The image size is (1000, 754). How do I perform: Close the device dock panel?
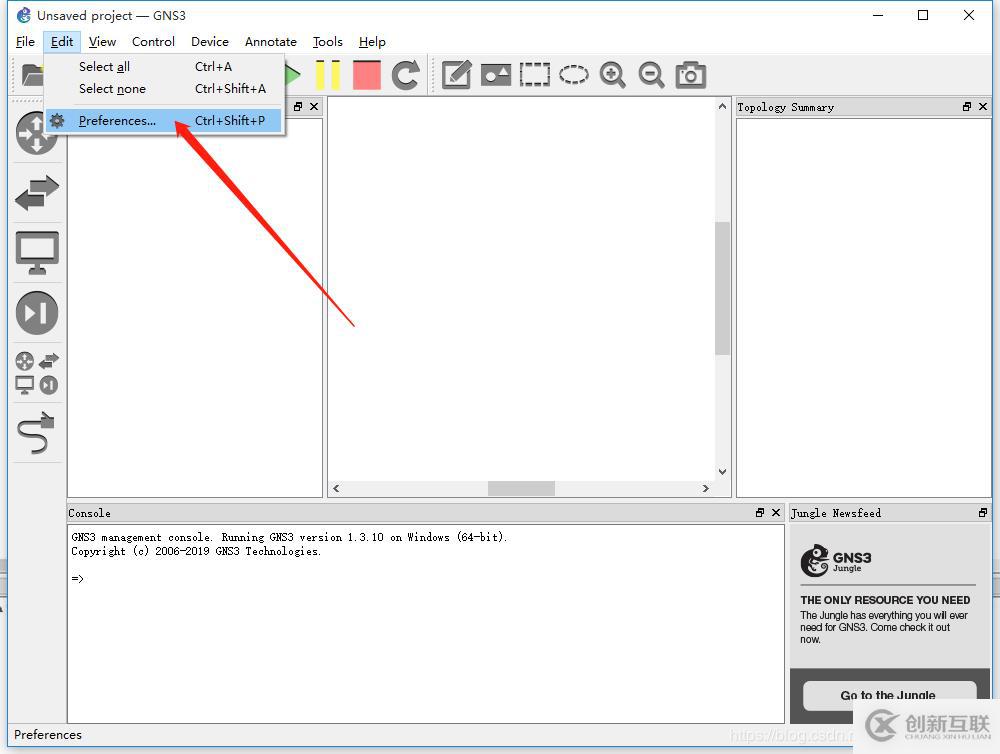(314, 107)
